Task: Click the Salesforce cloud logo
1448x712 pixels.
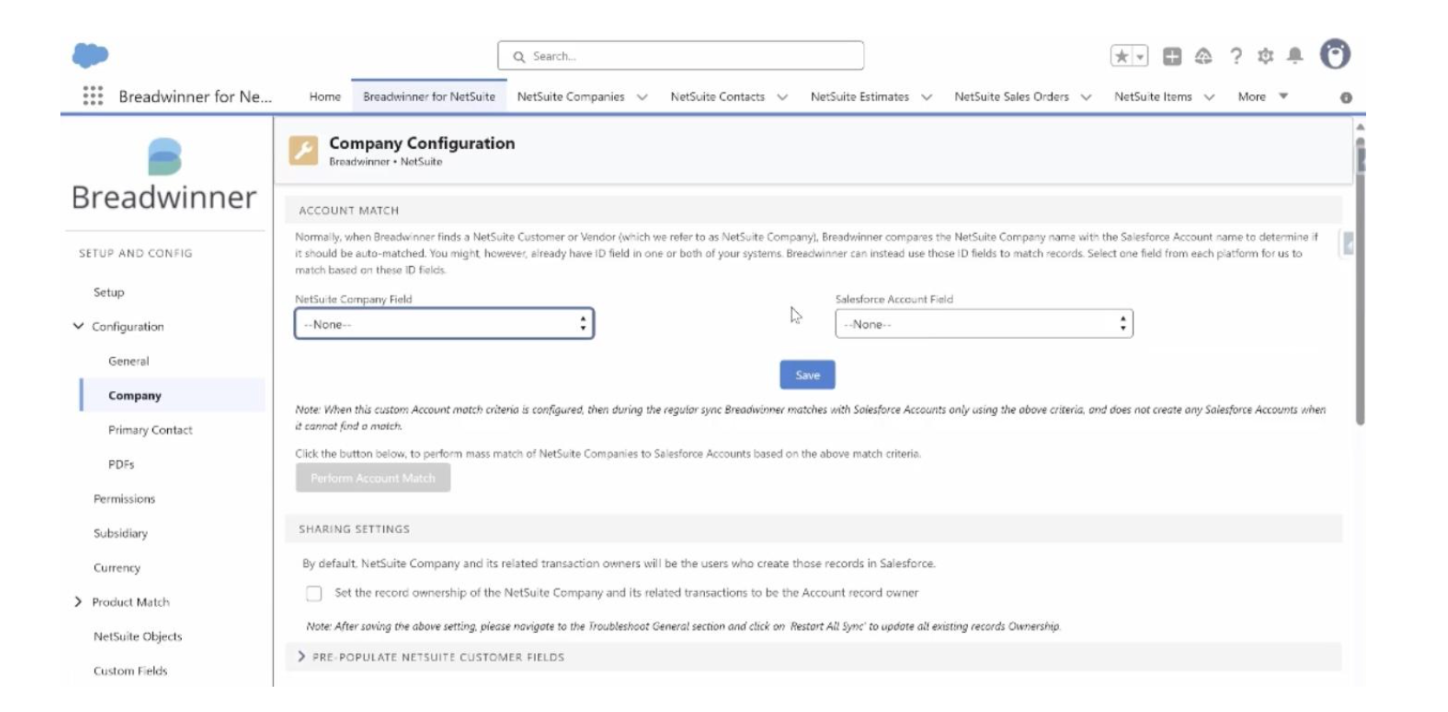Action: [x=90, y=56]
